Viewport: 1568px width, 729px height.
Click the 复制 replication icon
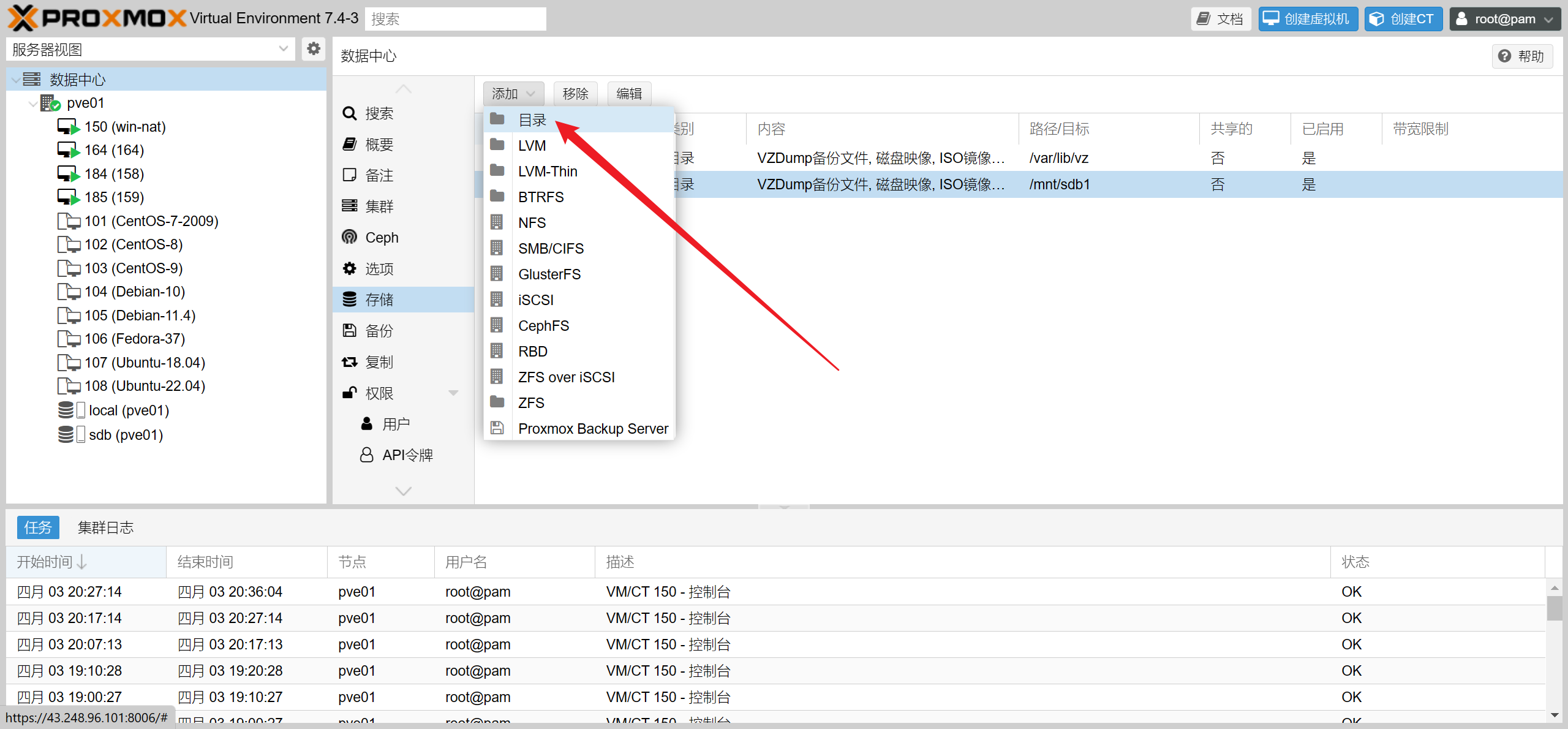(349, 362)
